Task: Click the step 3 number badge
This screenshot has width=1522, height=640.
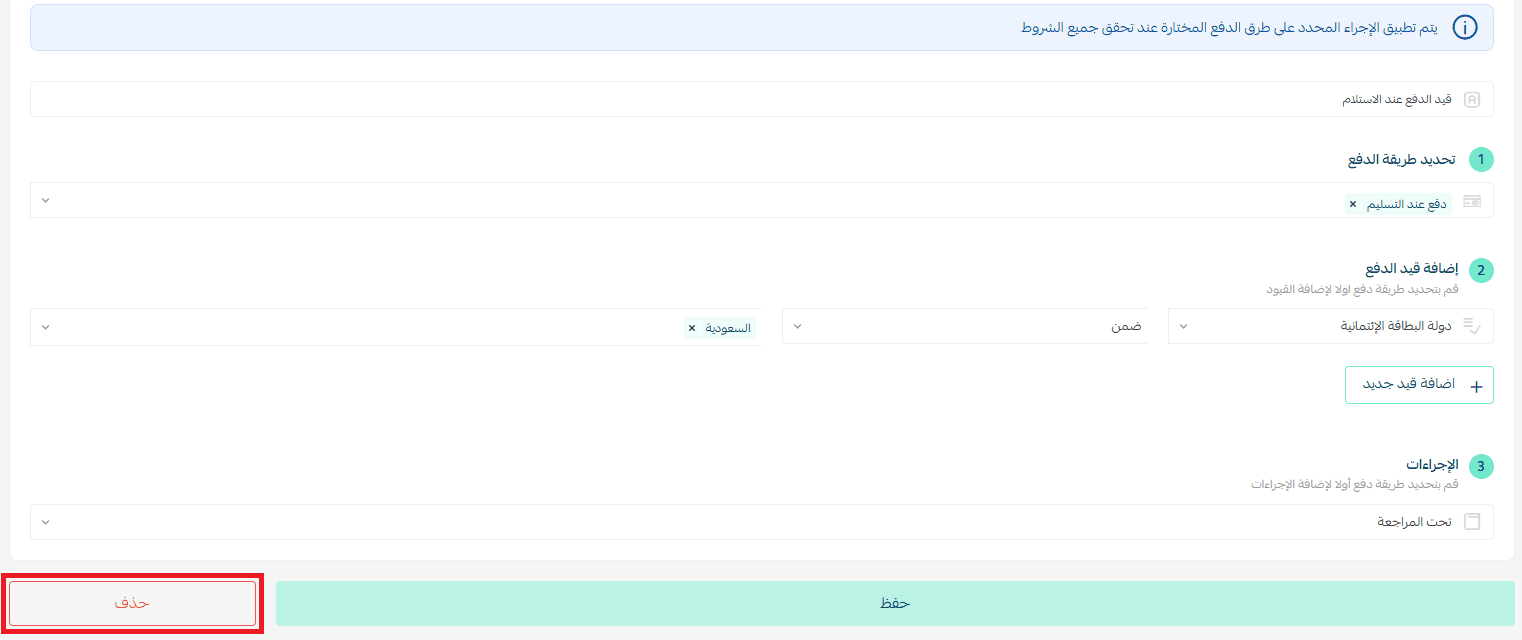Action: coord(1480,466)
